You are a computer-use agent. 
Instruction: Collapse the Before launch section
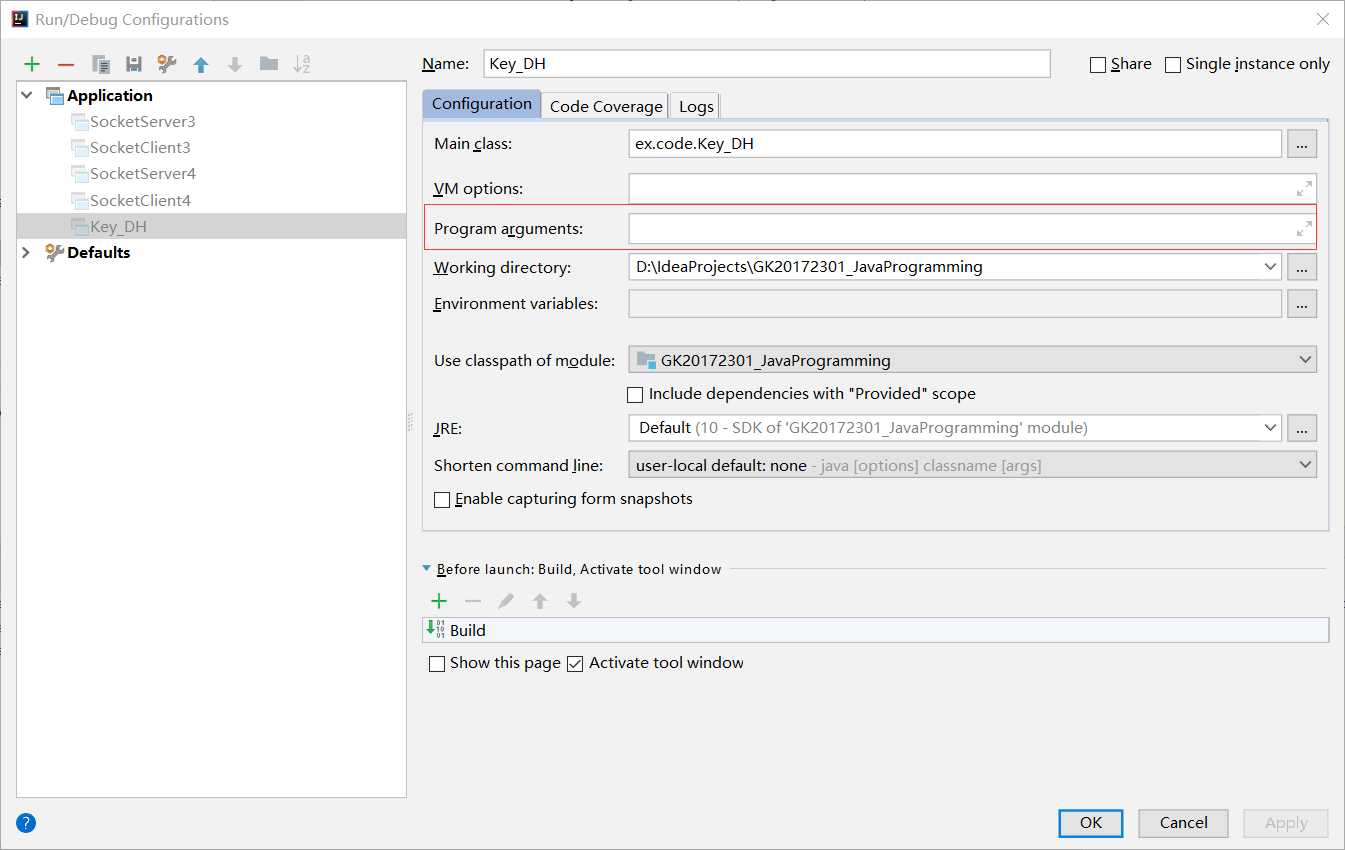(x=428, y=570)
